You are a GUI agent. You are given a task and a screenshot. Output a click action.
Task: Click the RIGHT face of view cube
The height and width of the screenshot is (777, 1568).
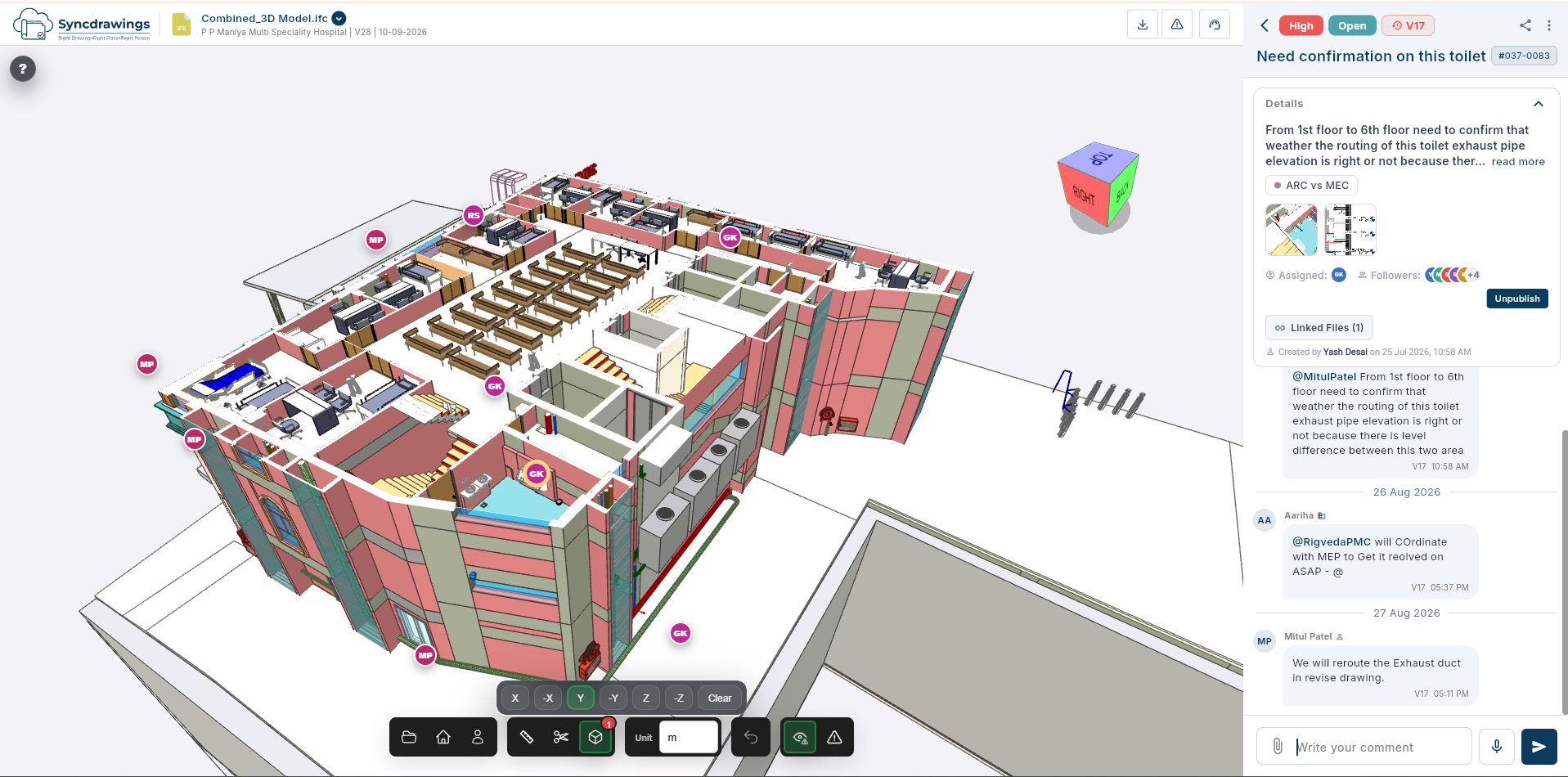point(1084,195)
